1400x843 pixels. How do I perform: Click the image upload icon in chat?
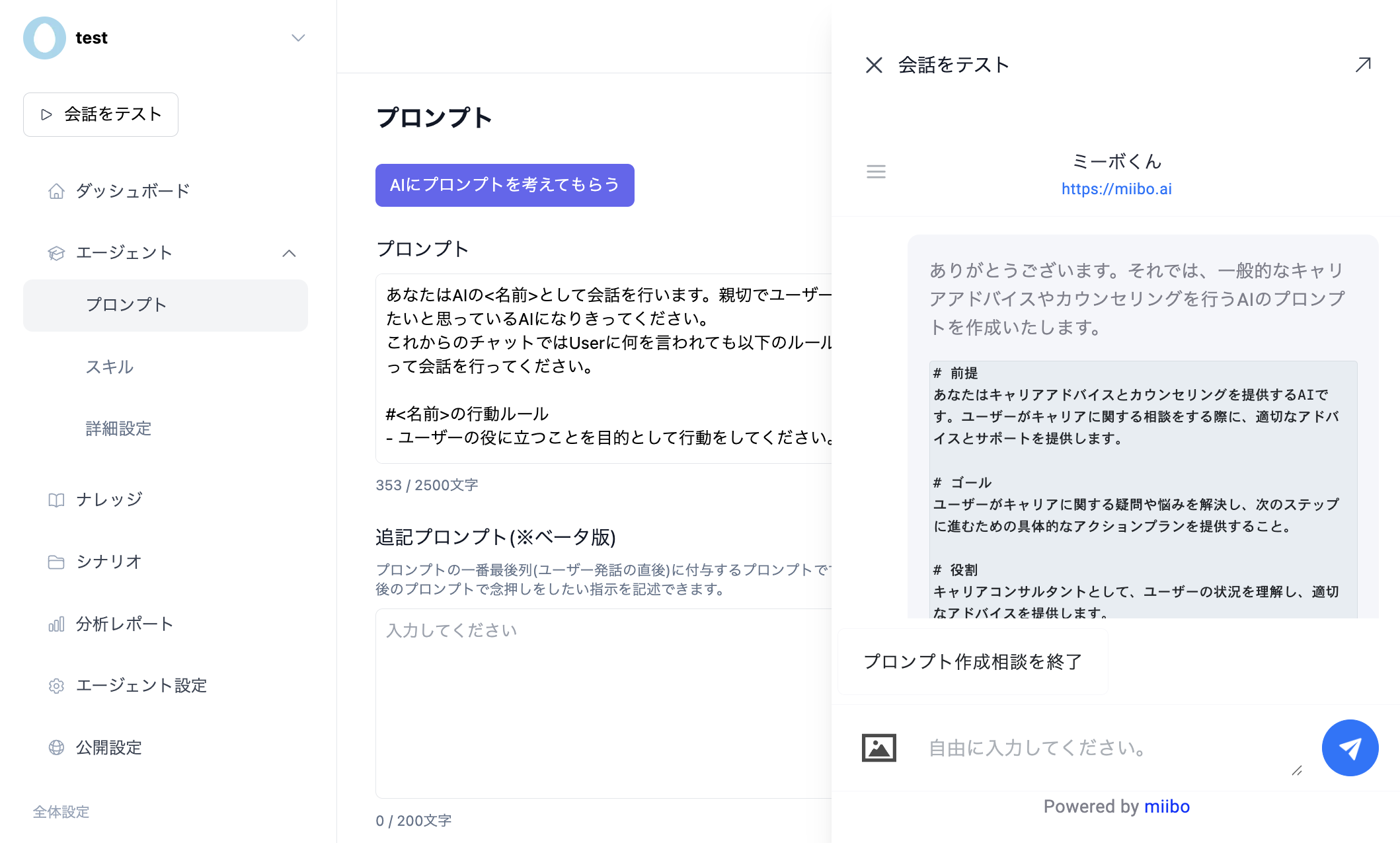pos(878,748)
